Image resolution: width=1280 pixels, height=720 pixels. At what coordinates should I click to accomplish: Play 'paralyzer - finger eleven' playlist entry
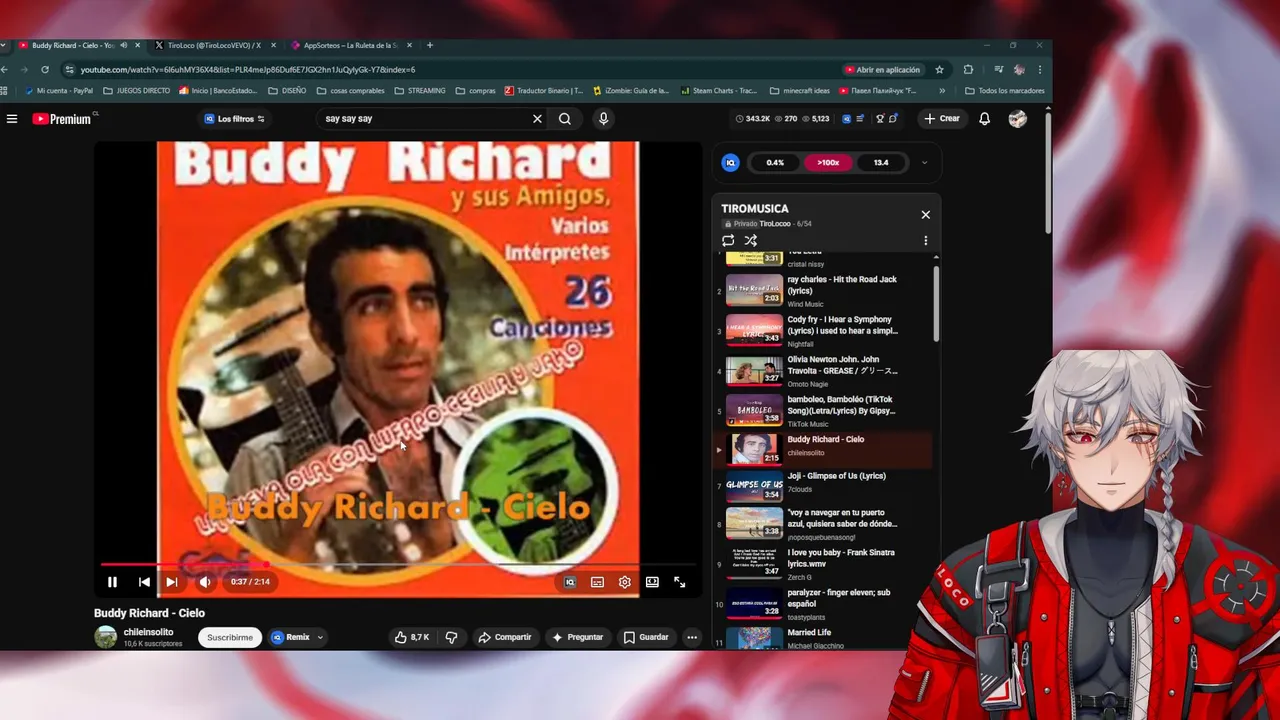pyautogui.click(x=824, y=604)
